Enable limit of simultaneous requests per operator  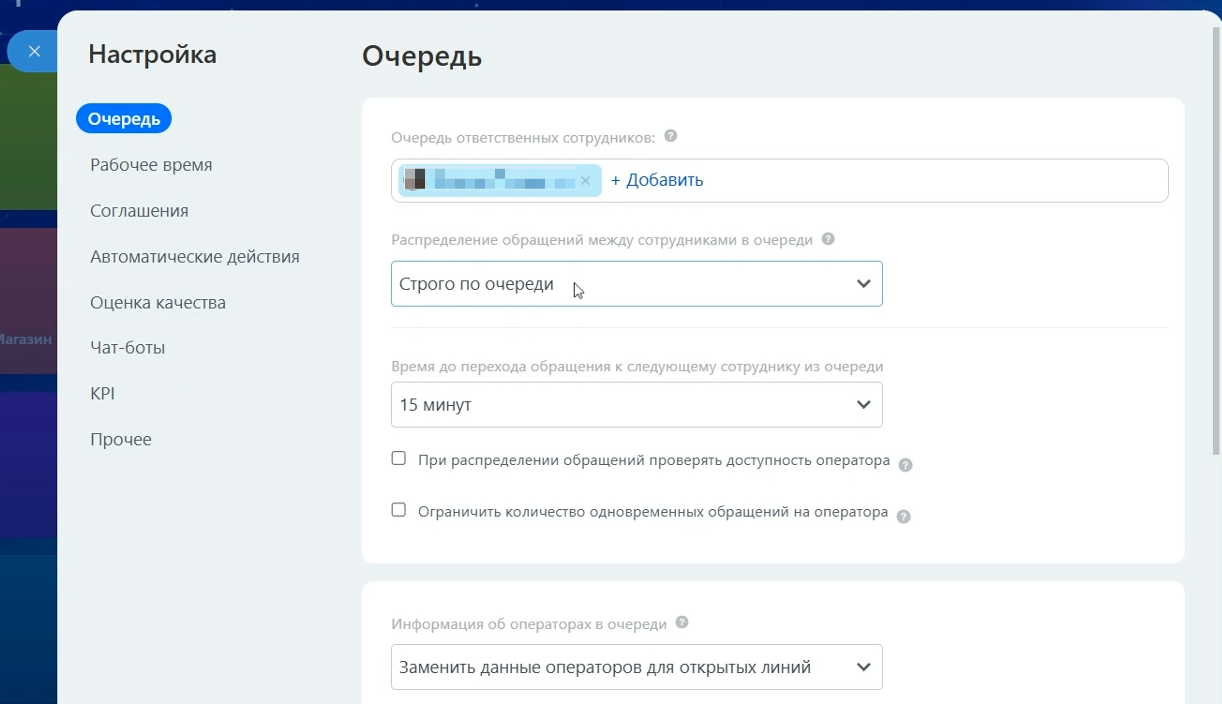399,510
